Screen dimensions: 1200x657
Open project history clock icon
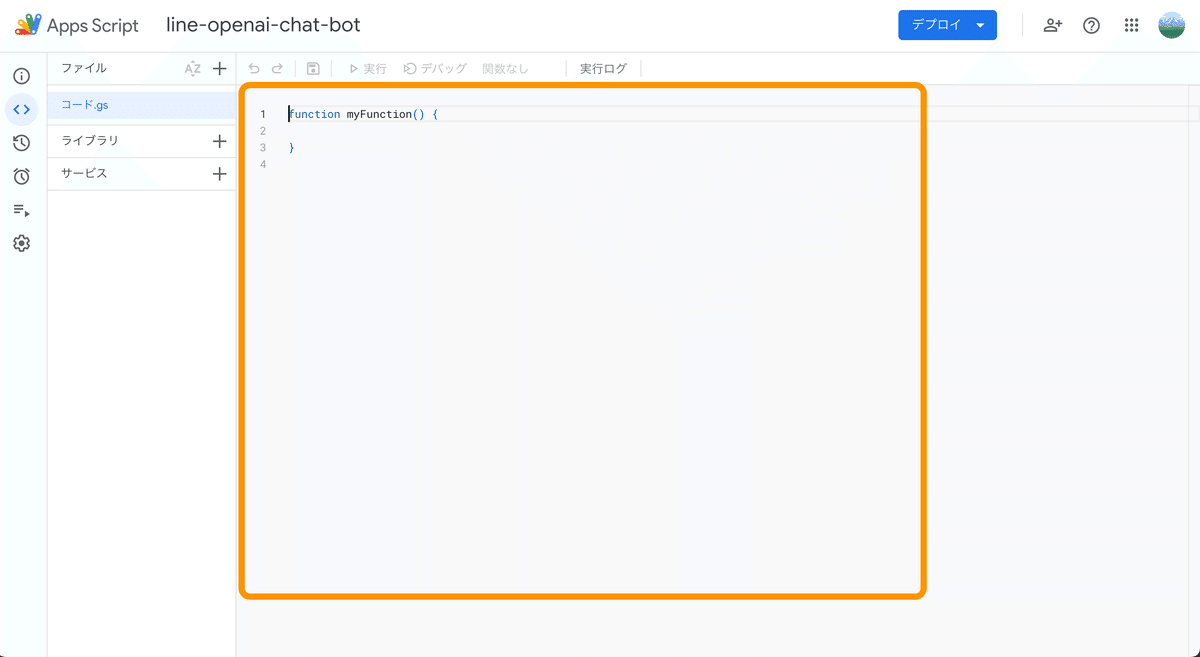21,143
